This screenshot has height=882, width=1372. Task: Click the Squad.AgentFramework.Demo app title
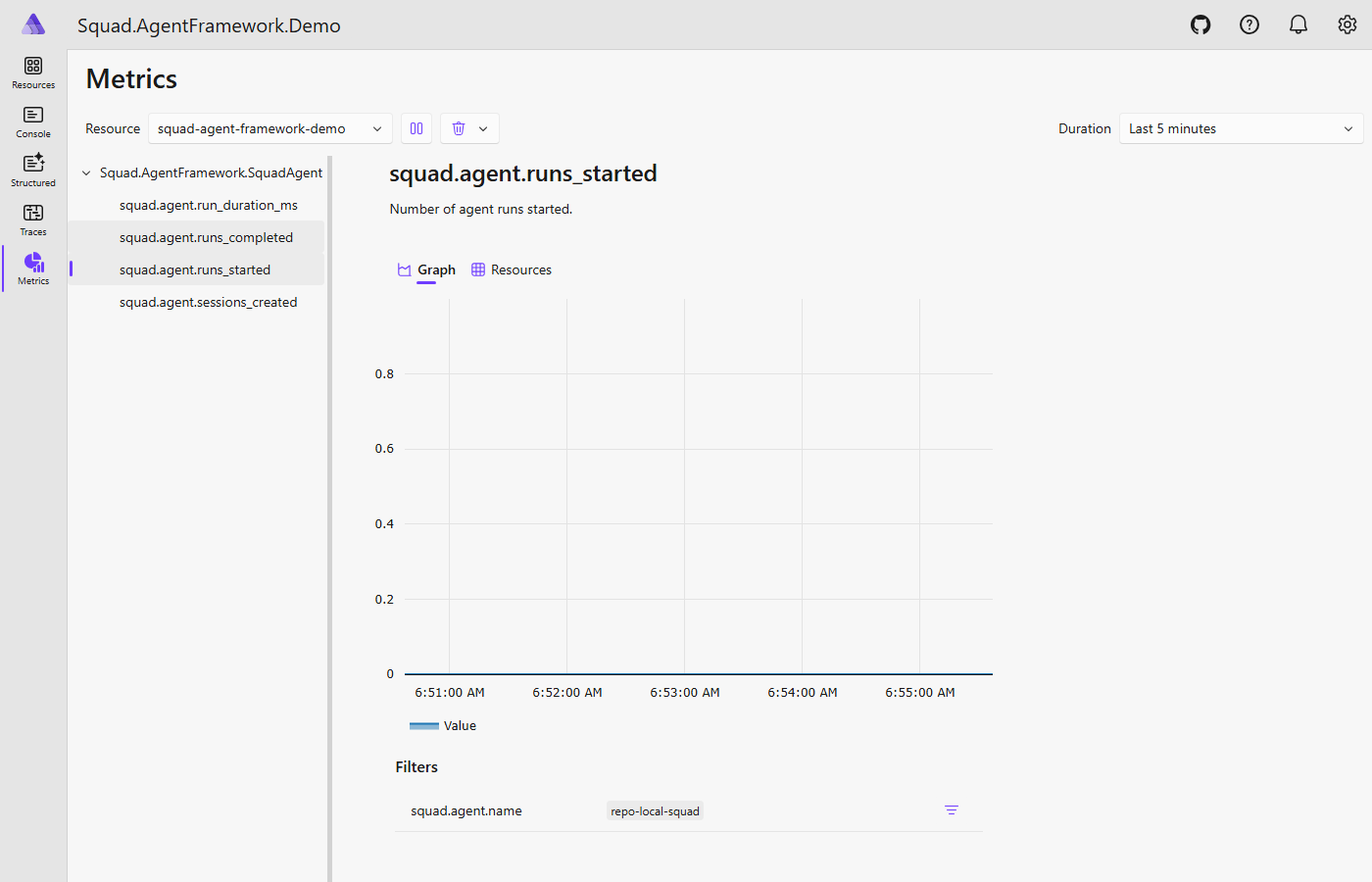click(209, 25)
